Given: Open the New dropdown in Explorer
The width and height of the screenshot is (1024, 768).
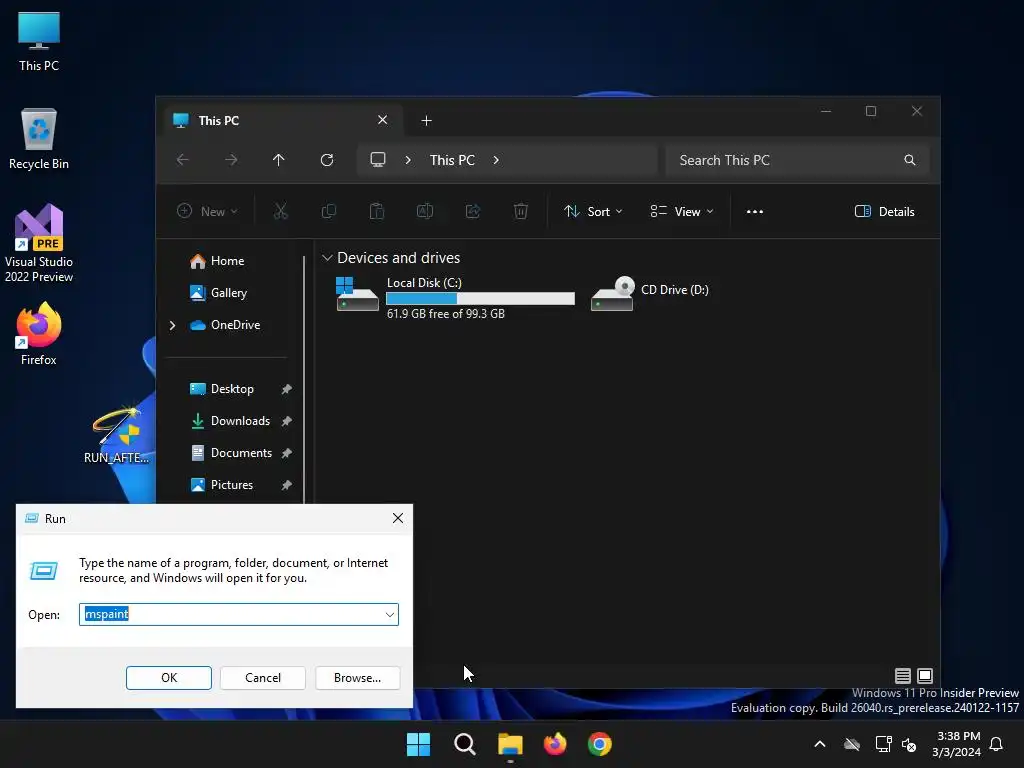Looking at the screenshot, I should [x=207, y=212].
